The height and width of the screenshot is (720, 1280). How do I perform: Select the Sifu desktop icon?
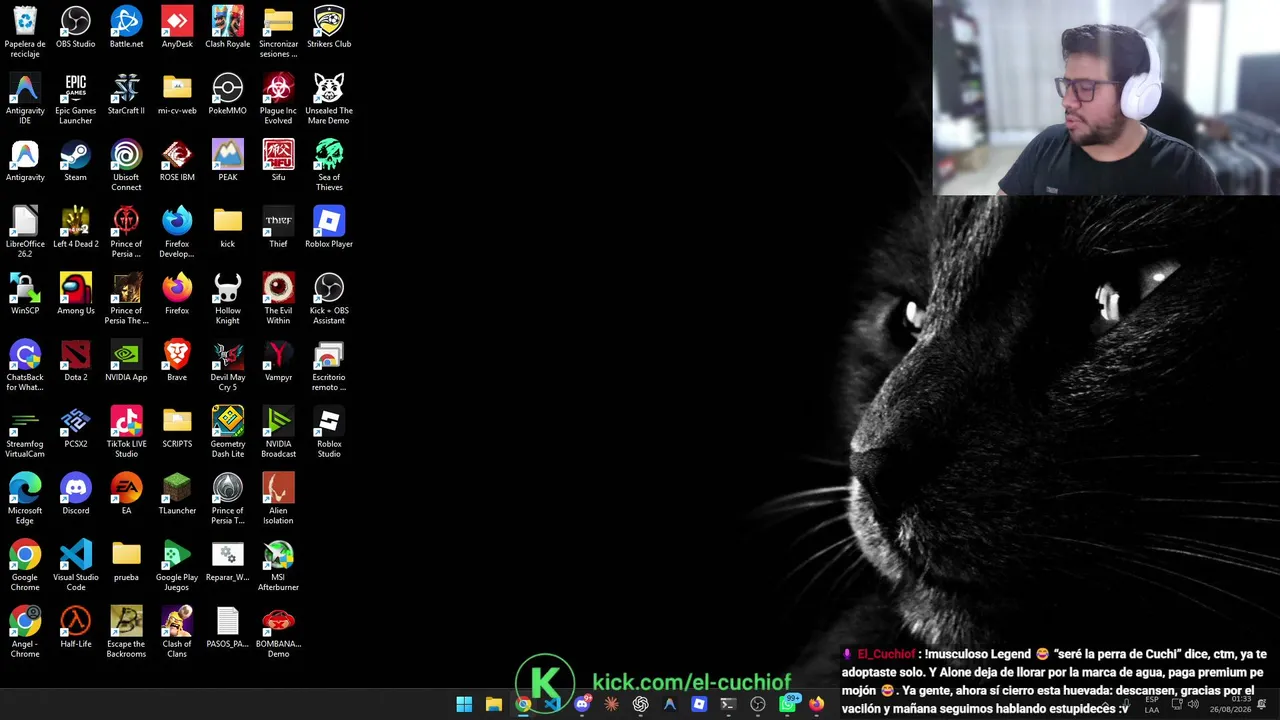pos(278,161)
